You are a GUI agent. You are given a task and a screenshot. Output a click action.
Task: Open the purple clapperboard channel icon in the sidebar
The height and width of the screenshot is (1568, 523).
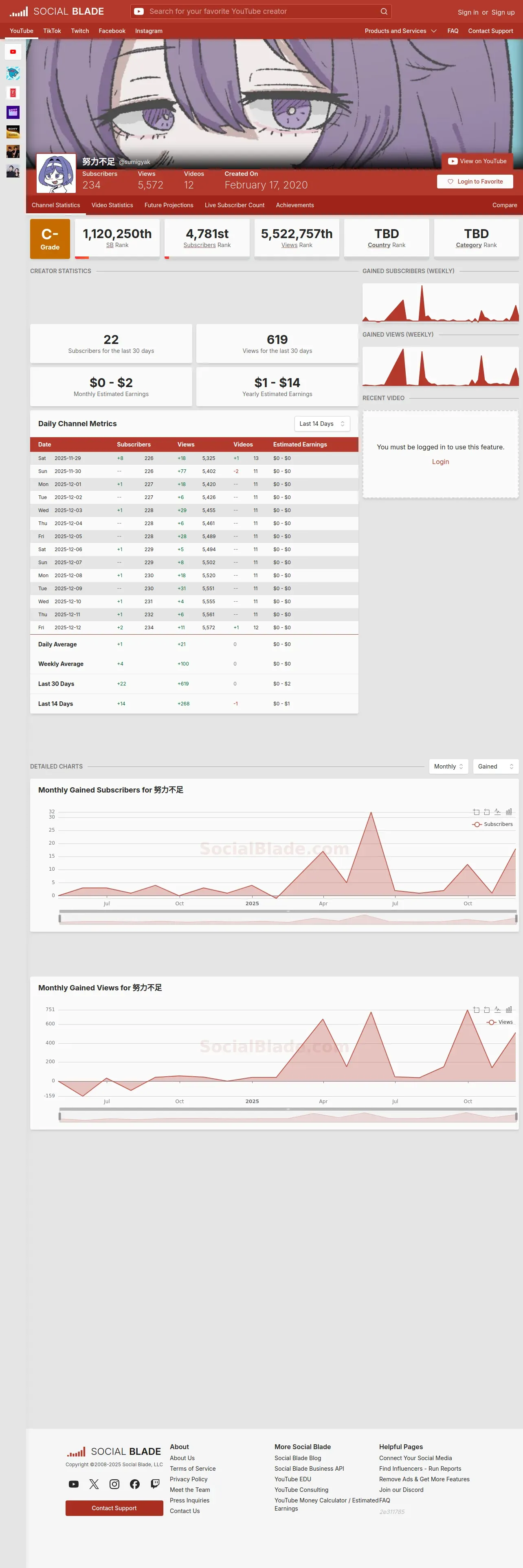pos(13,113)
